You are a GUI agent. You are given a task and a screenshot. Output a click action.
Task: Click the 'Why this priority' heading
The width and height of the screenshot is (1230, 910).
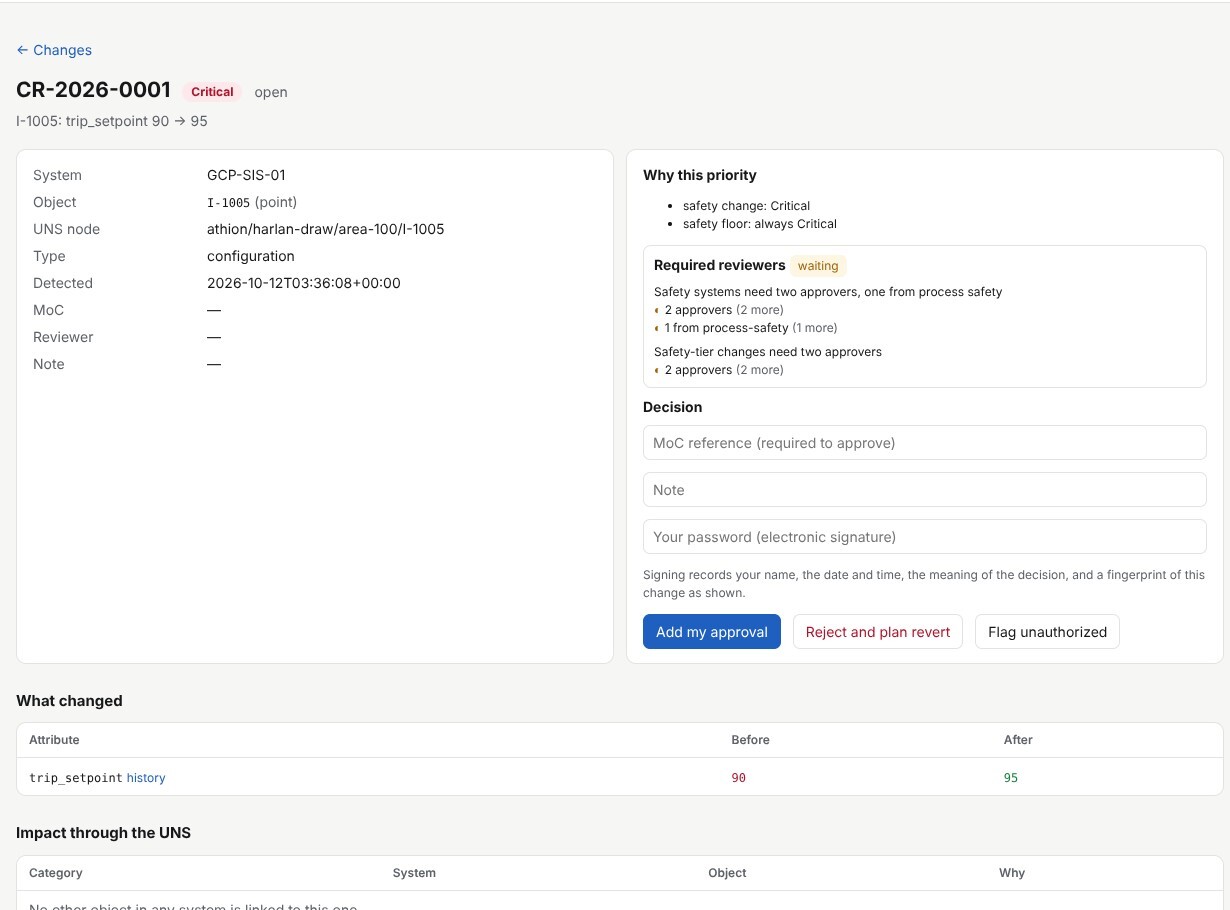click(x=700, y=175)
